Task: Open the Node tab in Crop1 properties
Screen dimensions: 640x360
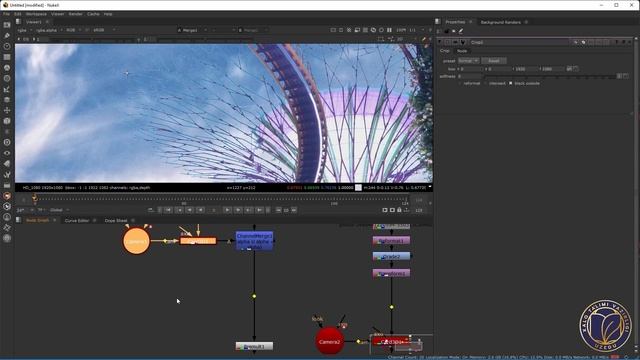Action: coord(462,51)
